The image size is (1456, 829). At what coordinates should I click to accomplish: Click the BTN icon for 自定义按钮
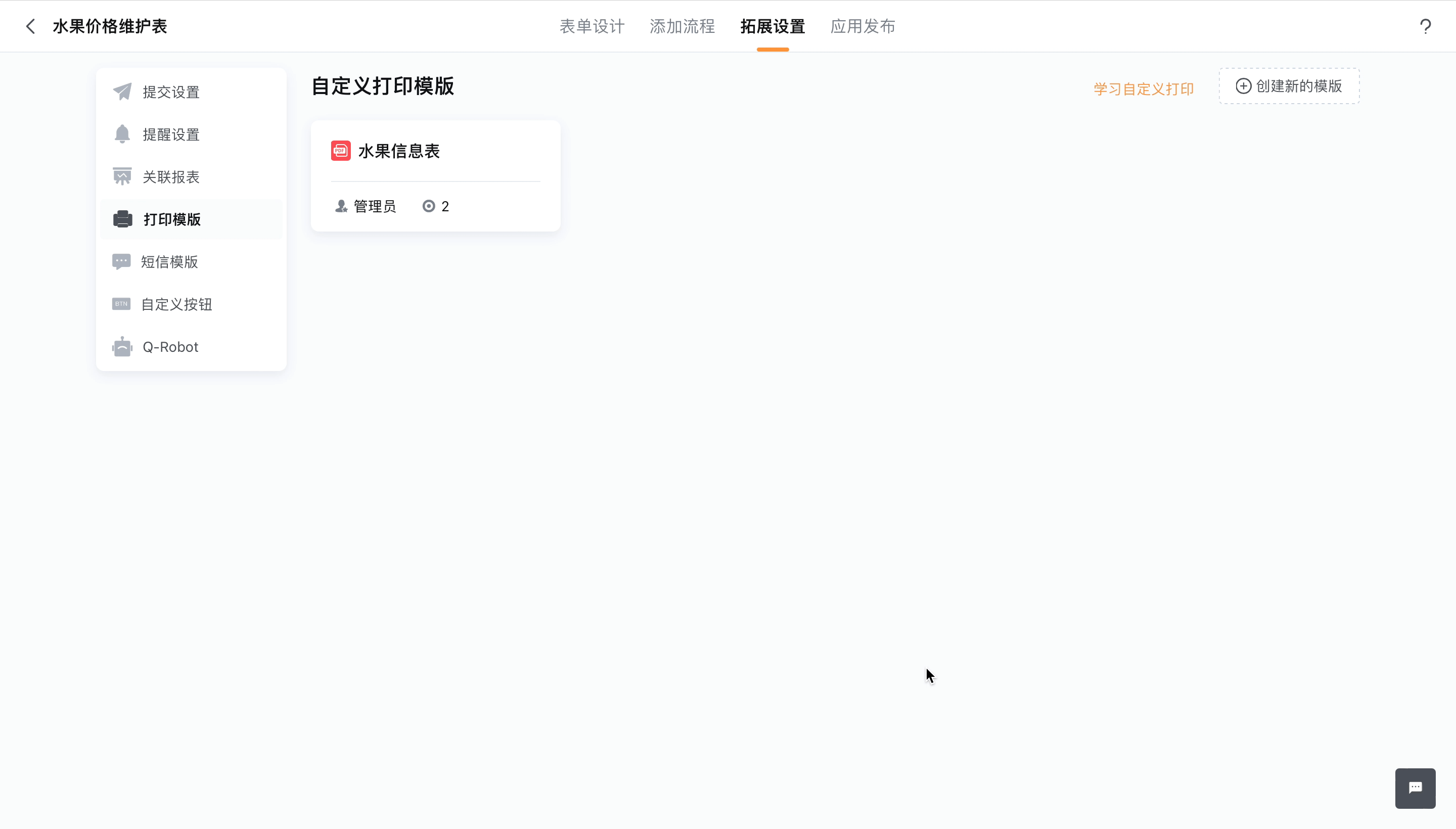(121, 304)
